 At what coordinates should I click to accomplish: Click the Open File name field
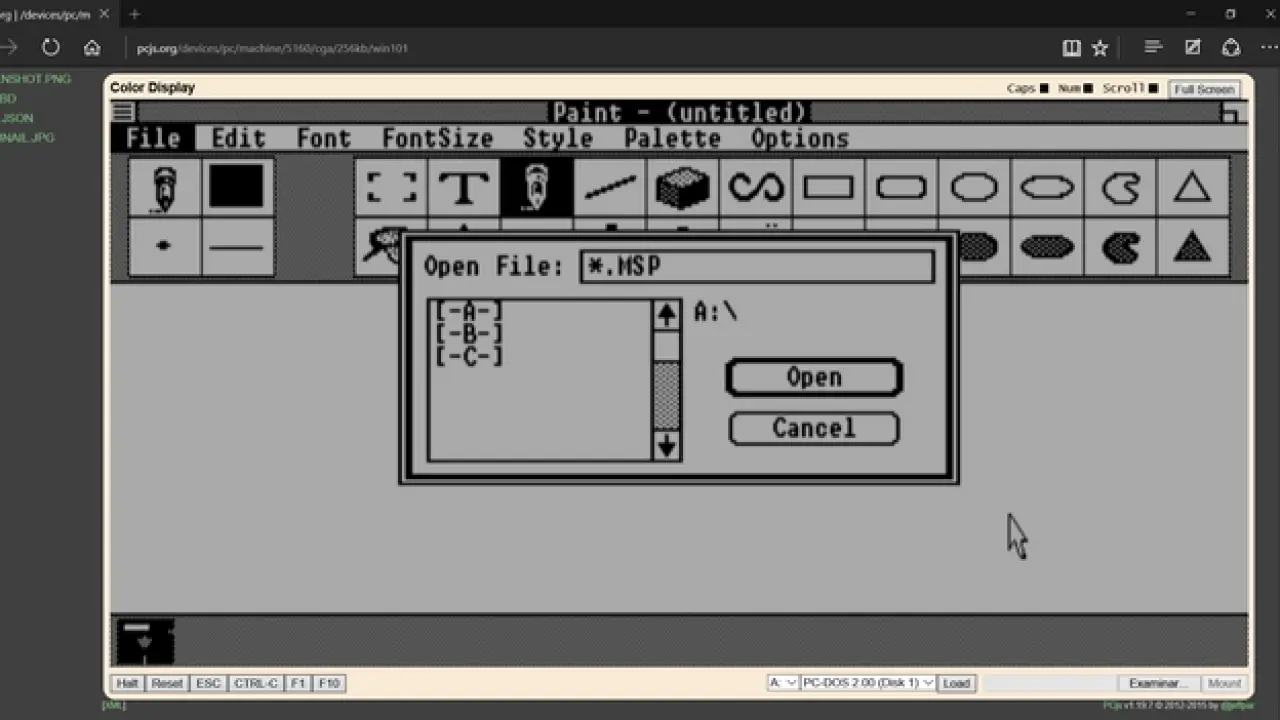tap(757, 266)
